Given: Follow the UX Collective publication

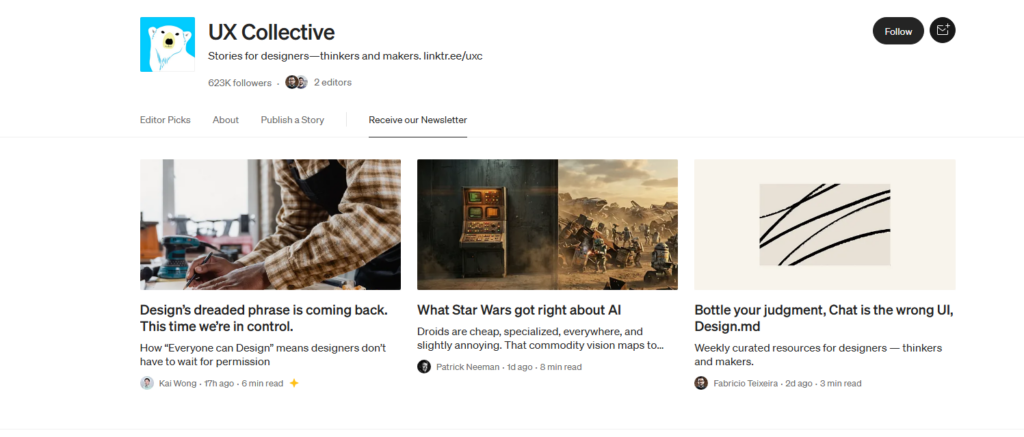Looking at the screenshot, I should (x=898, y=31).
